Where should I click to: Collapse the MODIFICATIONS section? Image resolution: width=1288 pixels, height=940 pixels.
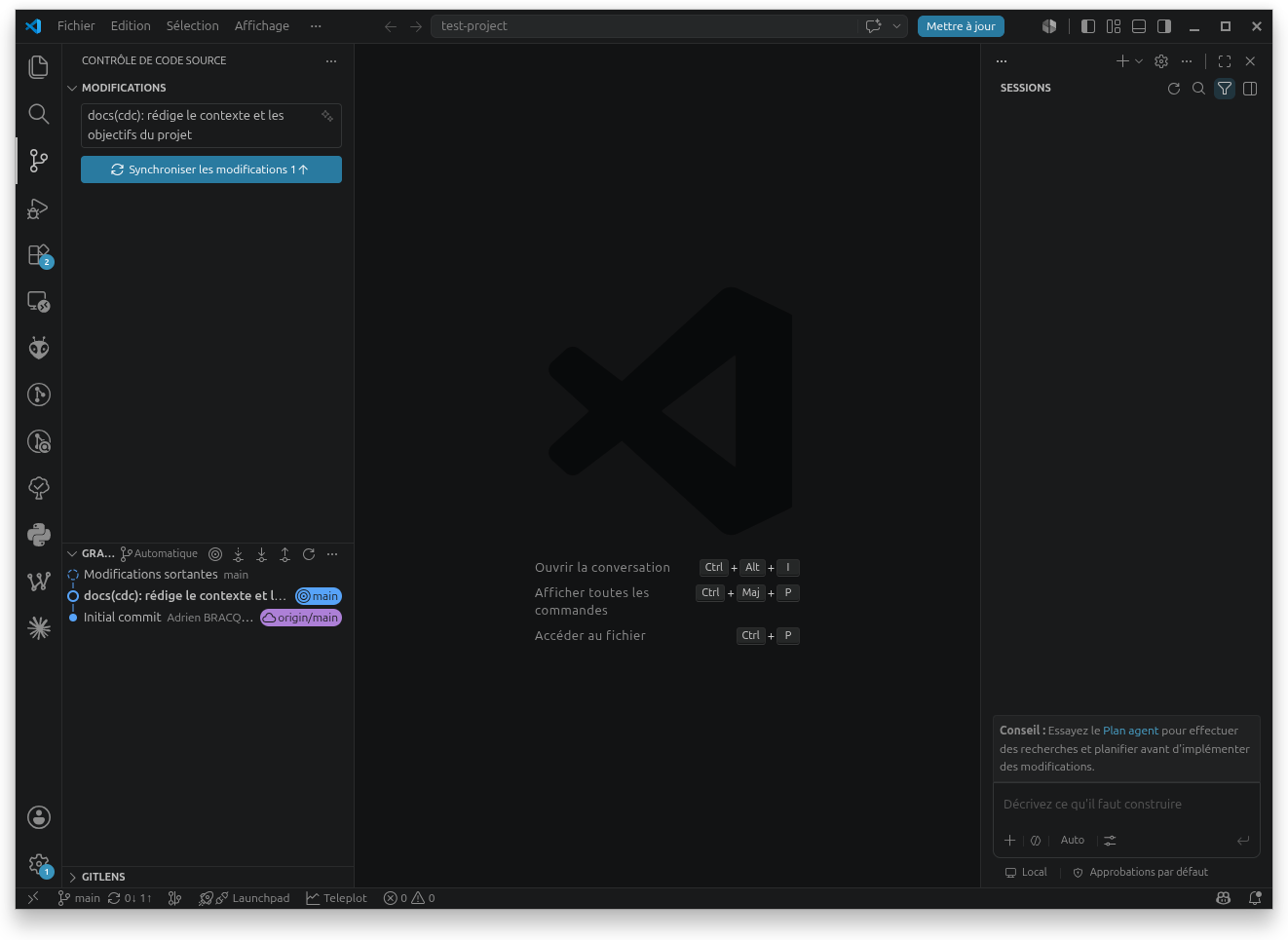72,89
